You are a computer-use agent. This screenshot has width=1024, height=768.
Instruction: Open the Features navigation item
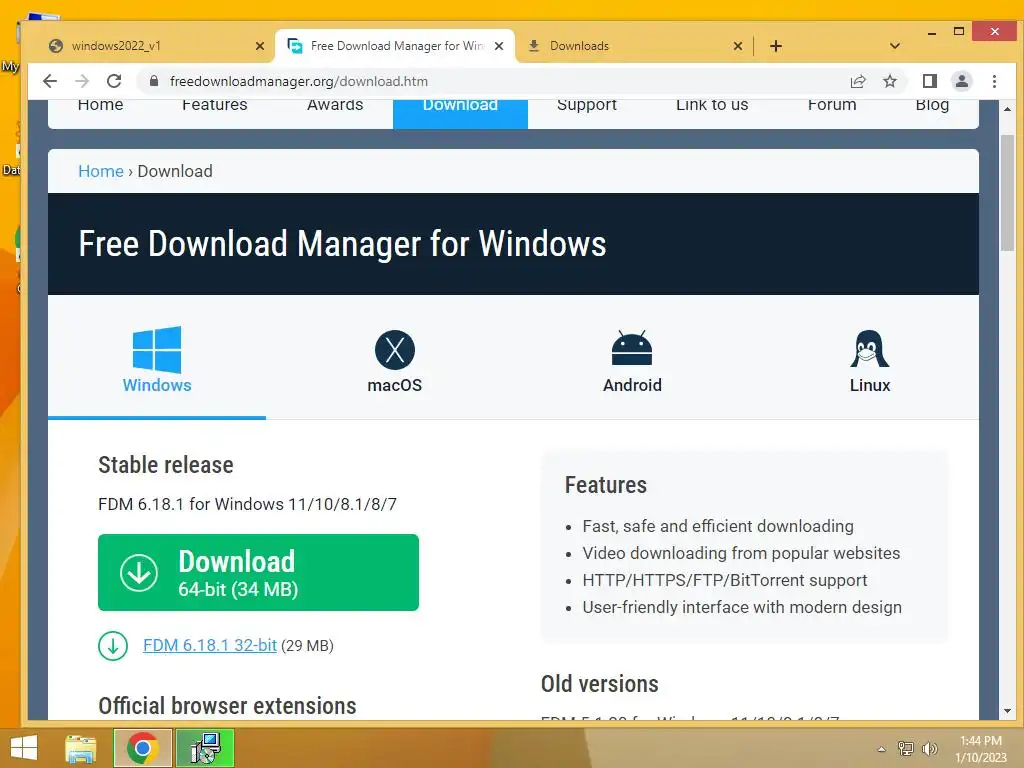click(214, 106)
